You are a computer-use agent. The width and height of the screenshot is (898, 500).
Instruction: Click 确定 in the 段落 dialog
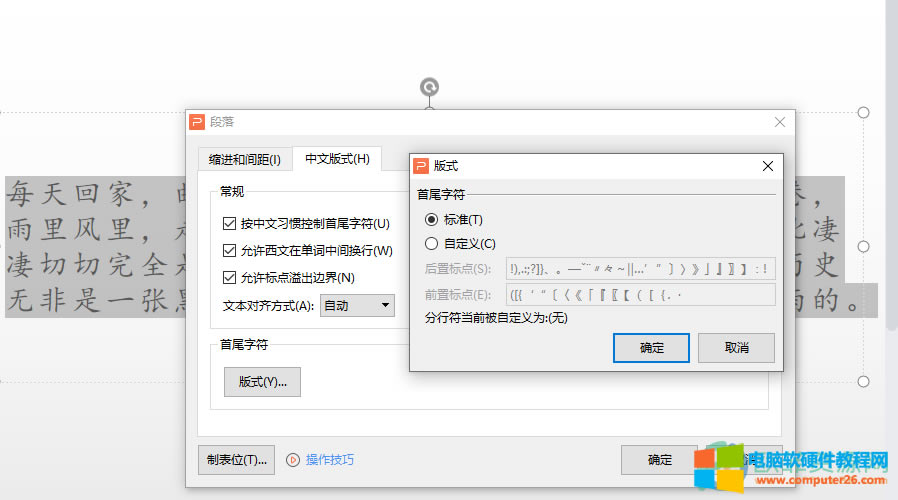click(x=659, y=460)
